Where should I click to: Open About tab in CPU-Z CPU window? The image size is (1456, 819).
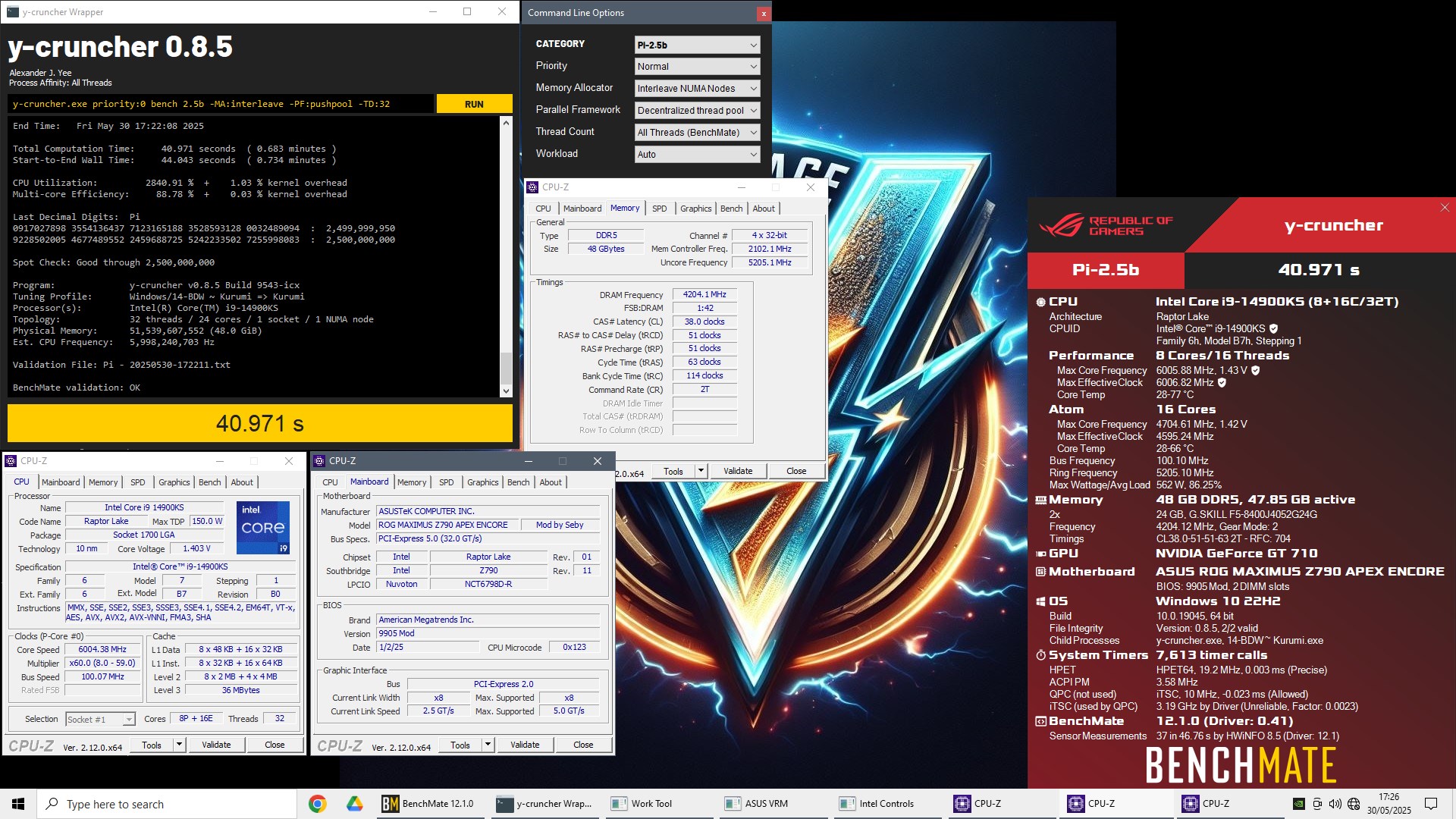(242, 482)
